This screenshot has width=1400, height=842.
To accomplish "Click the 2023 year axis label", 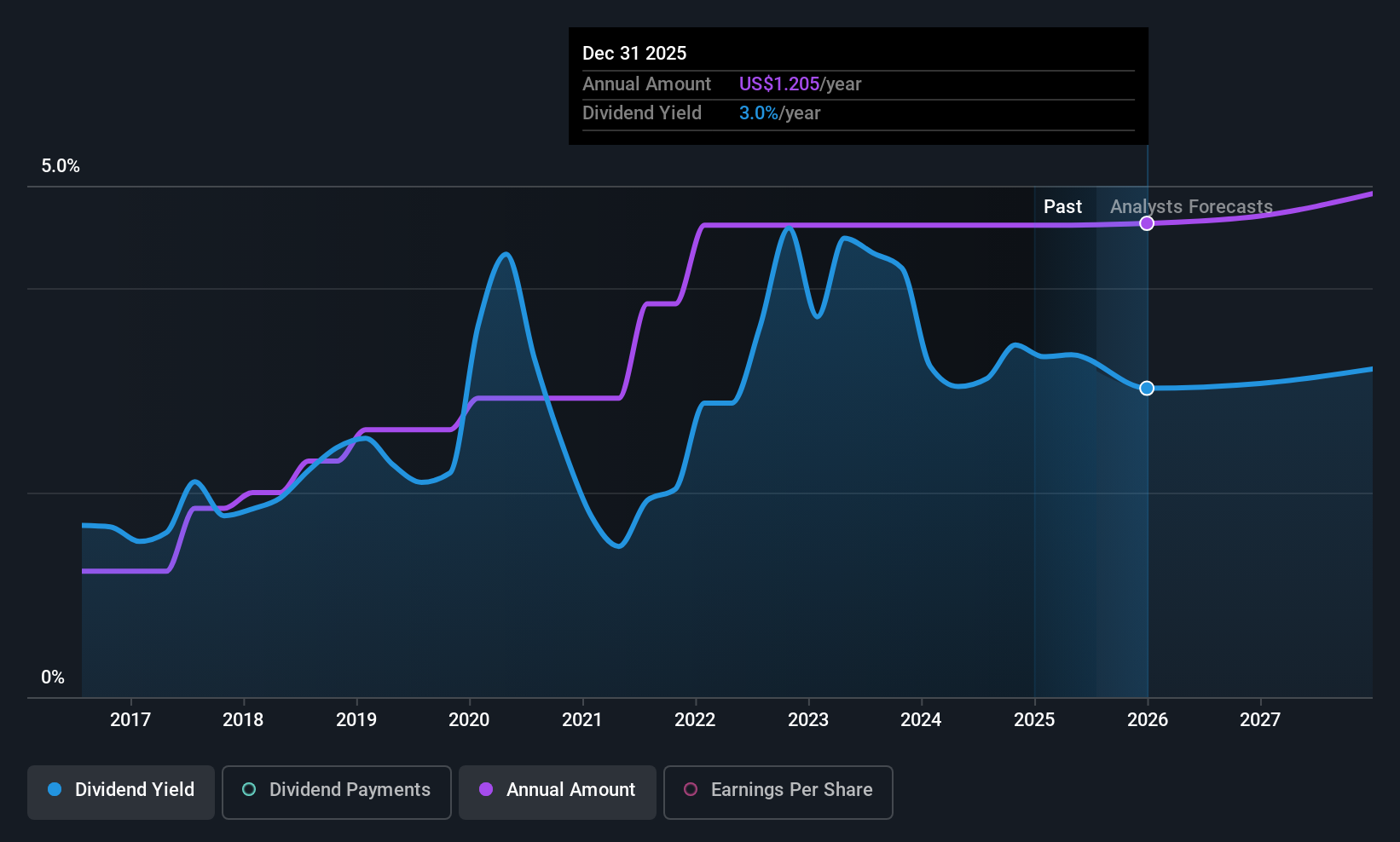I will pyautogui.click(x=808, y=719).
